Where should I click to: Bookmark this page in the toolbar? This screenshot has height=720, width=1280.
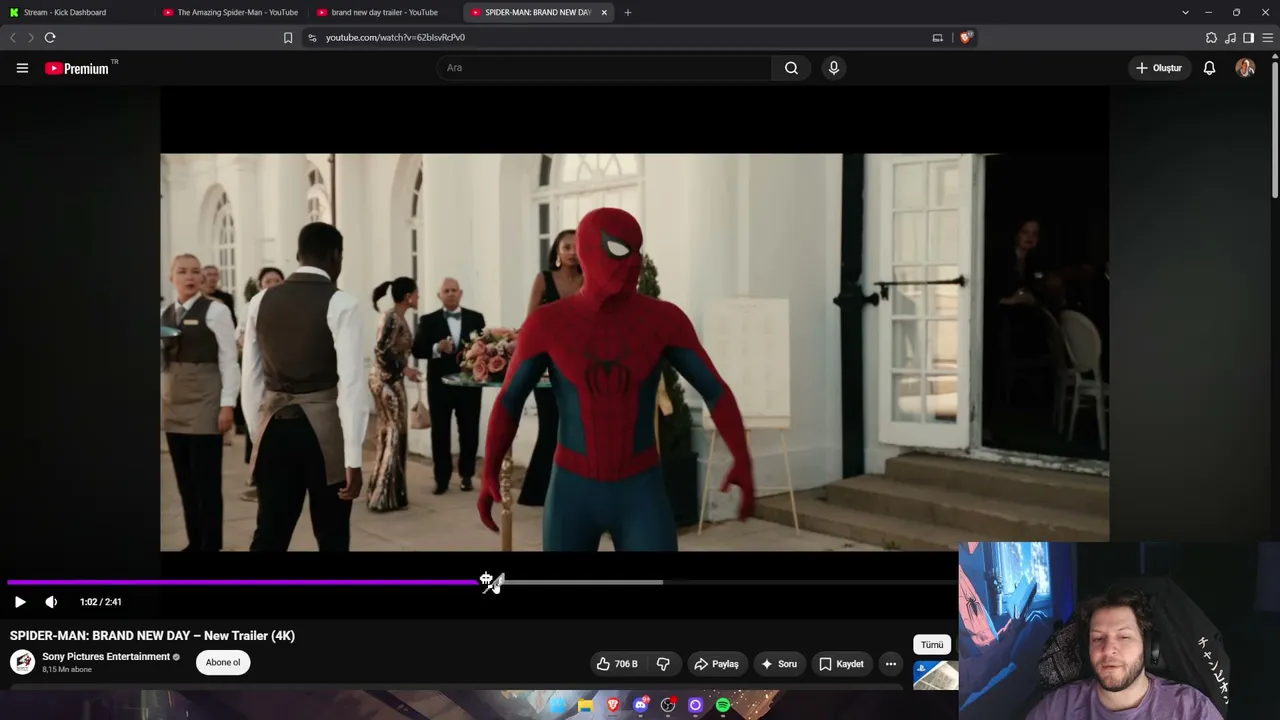(288, 38)
